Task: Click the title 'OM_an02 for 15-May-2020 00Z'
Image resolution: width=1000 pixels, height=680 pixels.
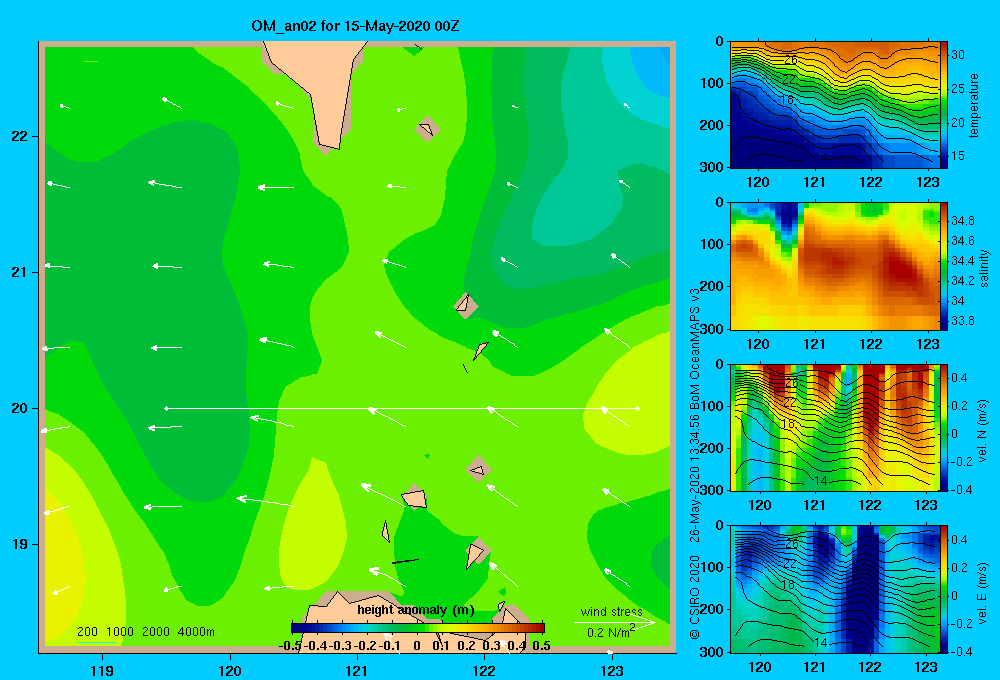Action: click(x=355, y=27)
